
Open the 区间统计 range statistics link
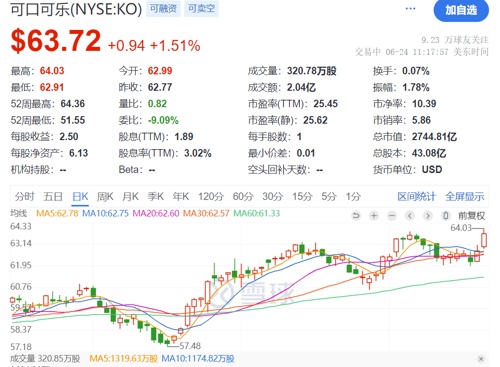click(x=416, y=197)
